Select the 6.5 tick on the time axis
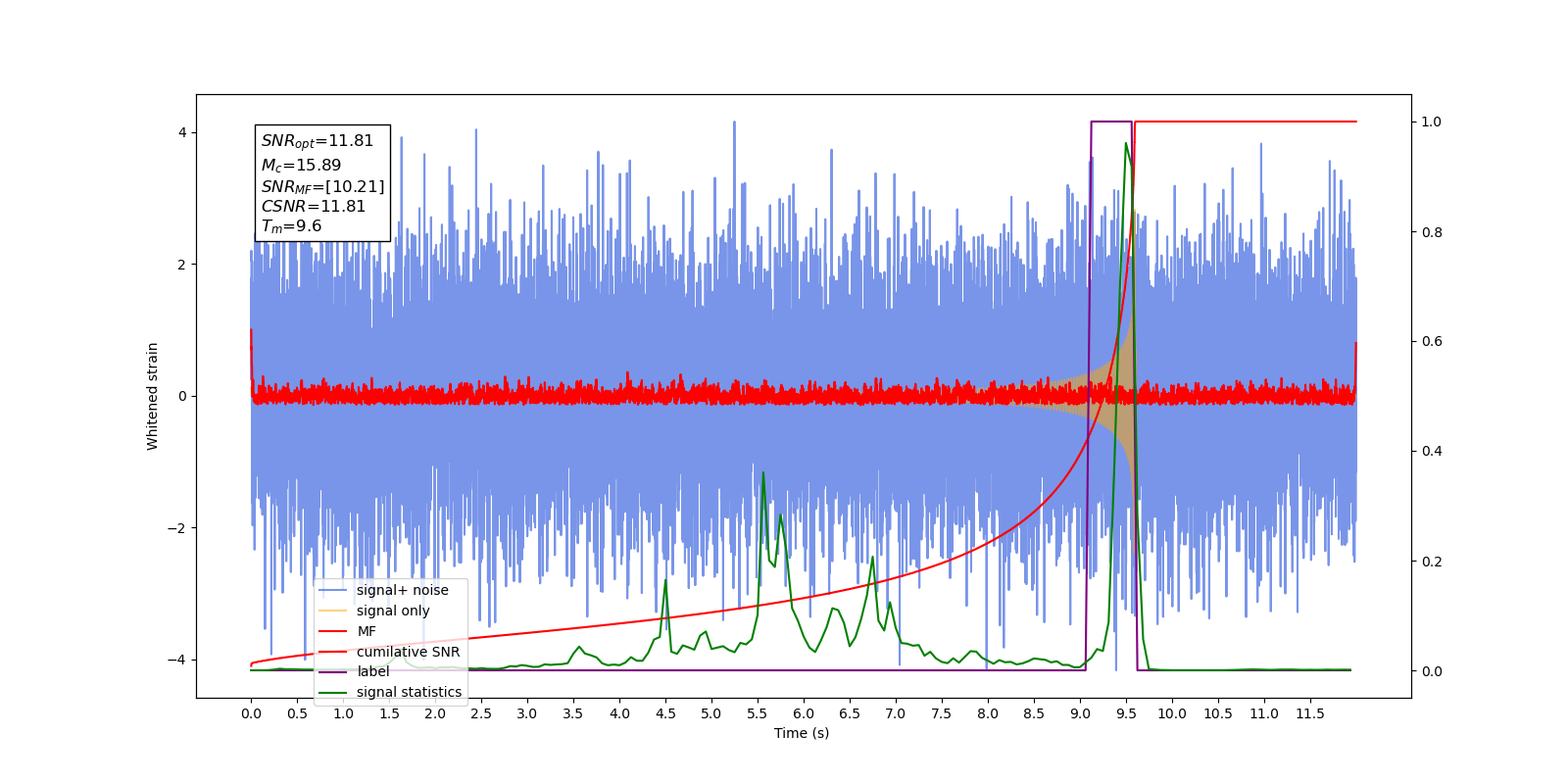 coord(850,713)
